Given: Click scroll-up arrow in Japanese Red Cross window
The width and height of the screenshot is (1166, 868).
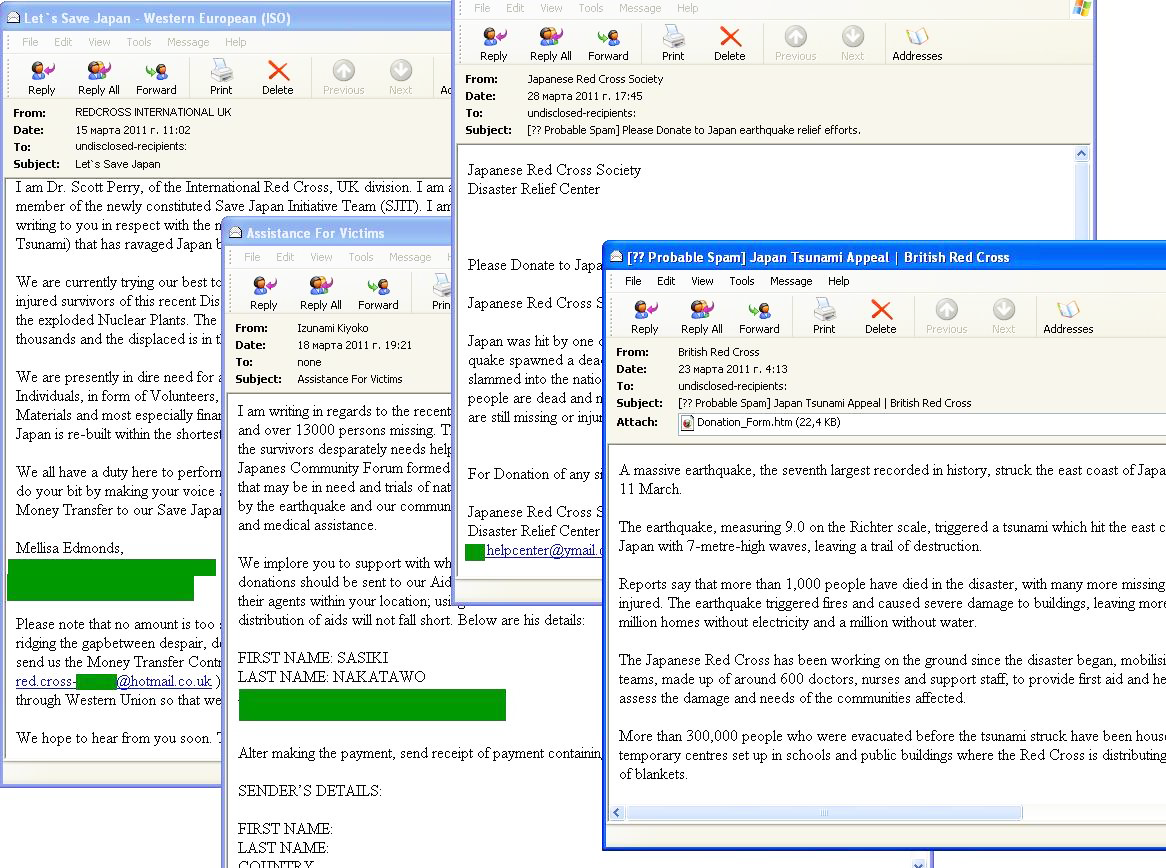Looking at the screenshot, I should pos(1081,154).
